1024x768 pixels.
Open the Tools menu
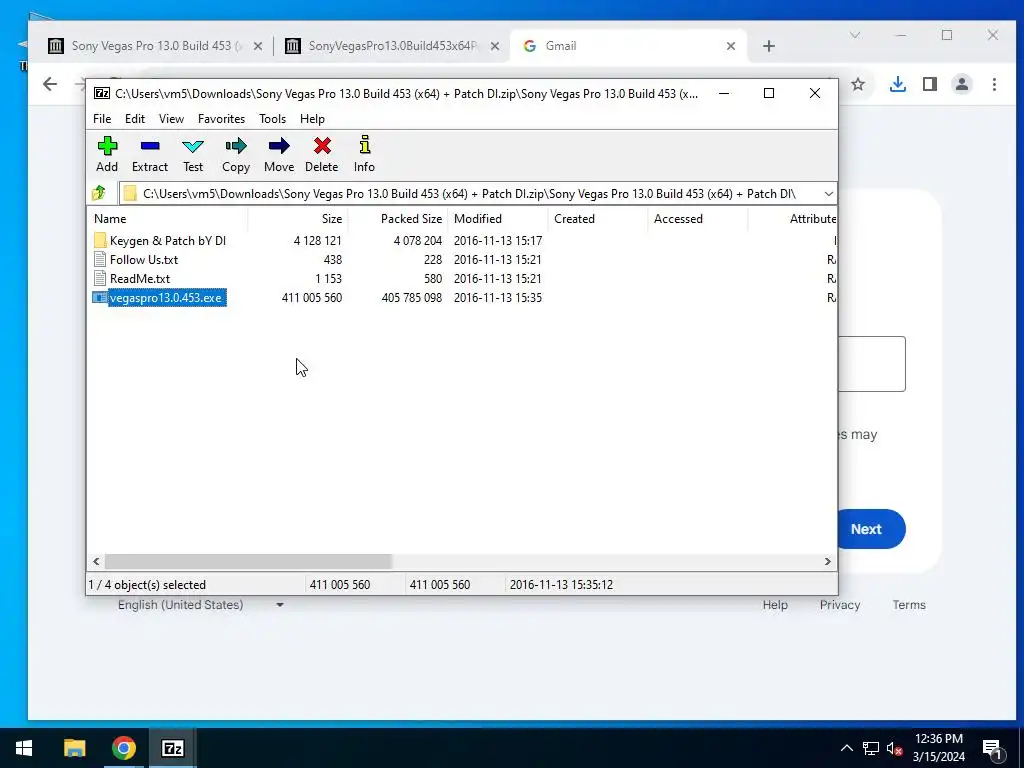(x=272, y=119)
